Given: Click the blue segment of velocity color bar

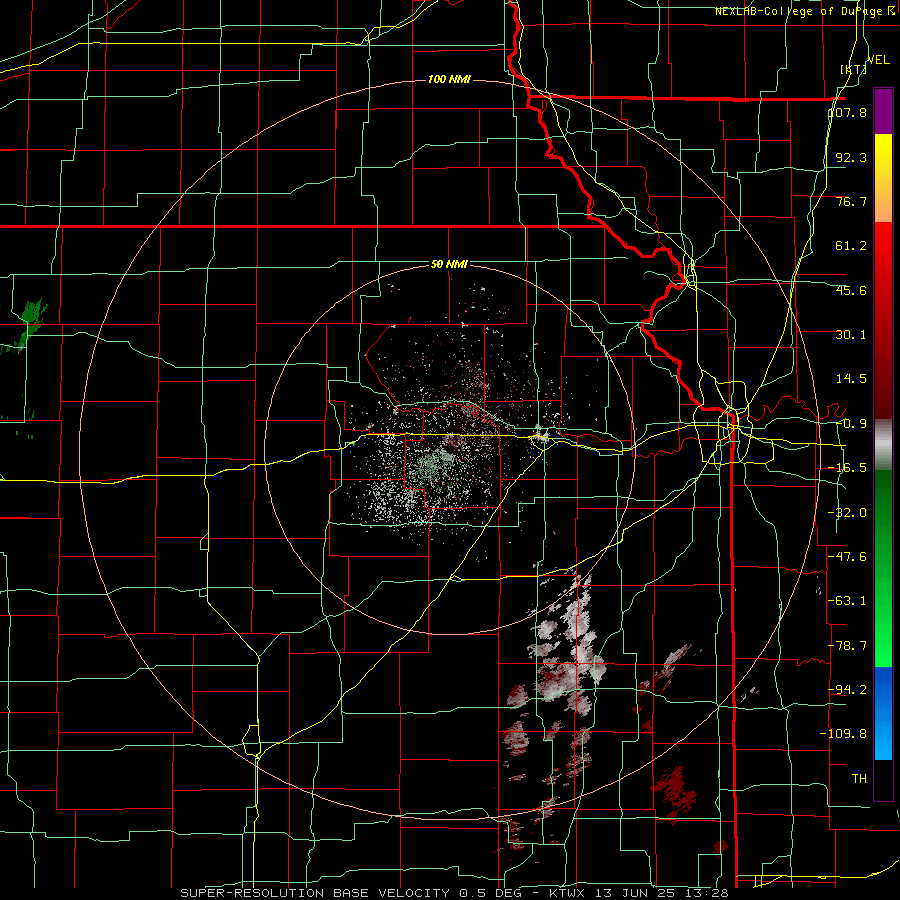Looking at the screenshot, I should click(883, 713).
